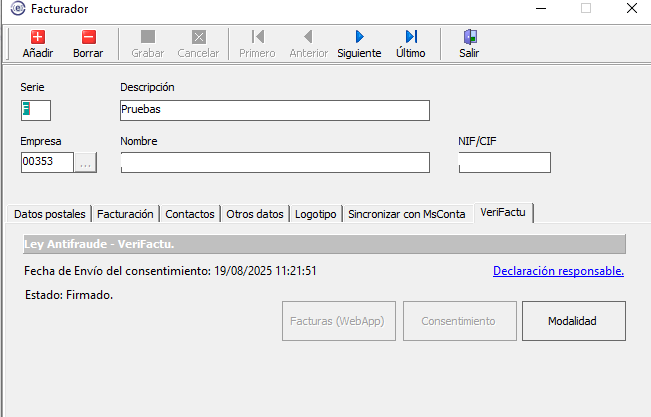The image size is (651, 417).
Task: Open the Declaración responsable link
Action: [558, 271]
